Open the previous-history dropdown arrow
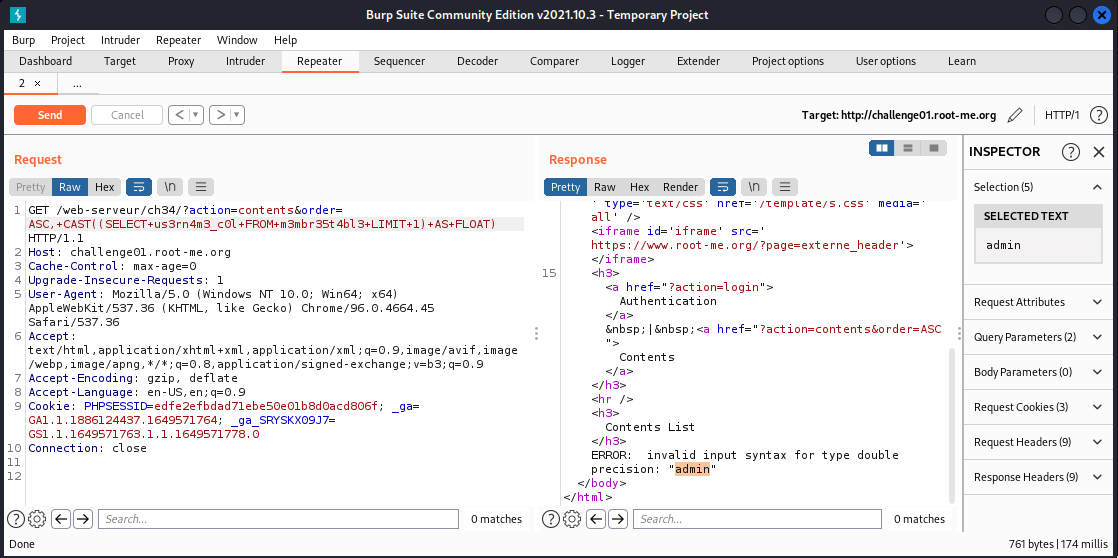Image resolution: width=1118 pixels, height=558 pixels. pos(195,115)
